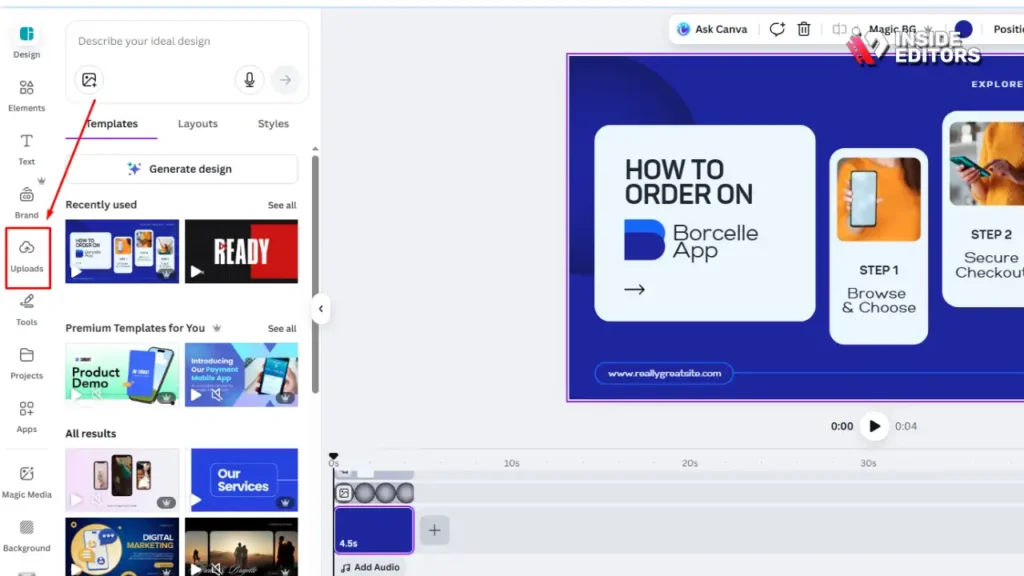Open the Uploads panel

(x=27, y=257)
